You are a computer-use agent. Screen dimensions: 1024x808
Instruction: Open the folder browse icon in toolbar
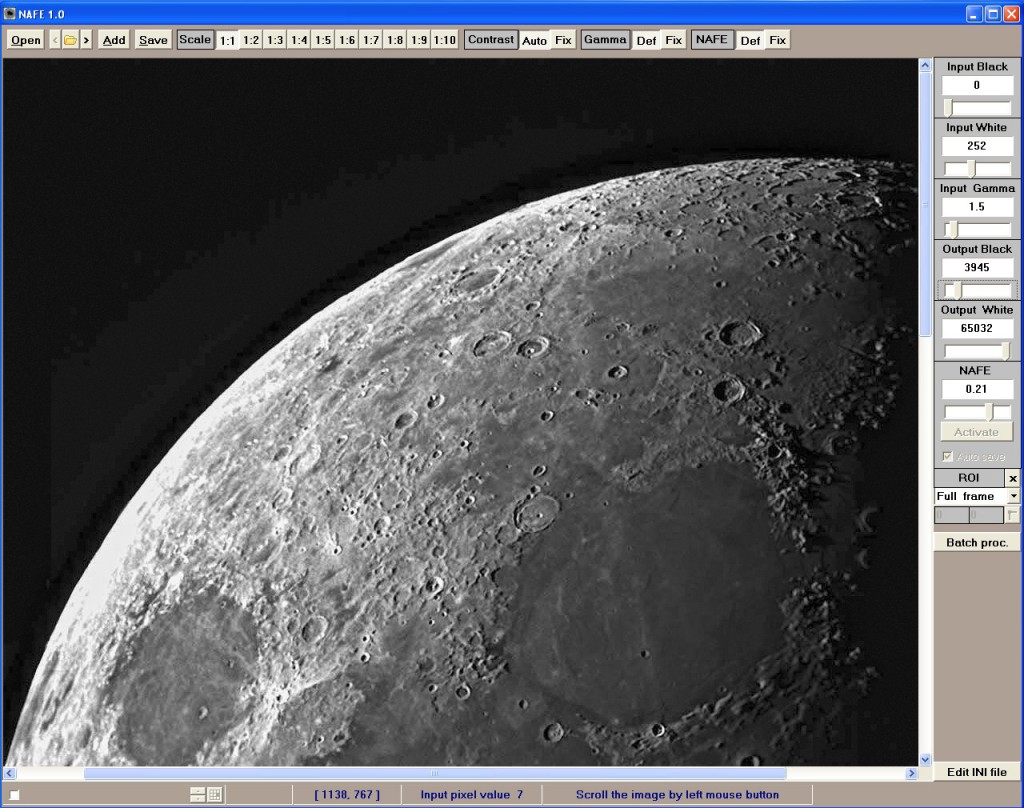point(70,40)
